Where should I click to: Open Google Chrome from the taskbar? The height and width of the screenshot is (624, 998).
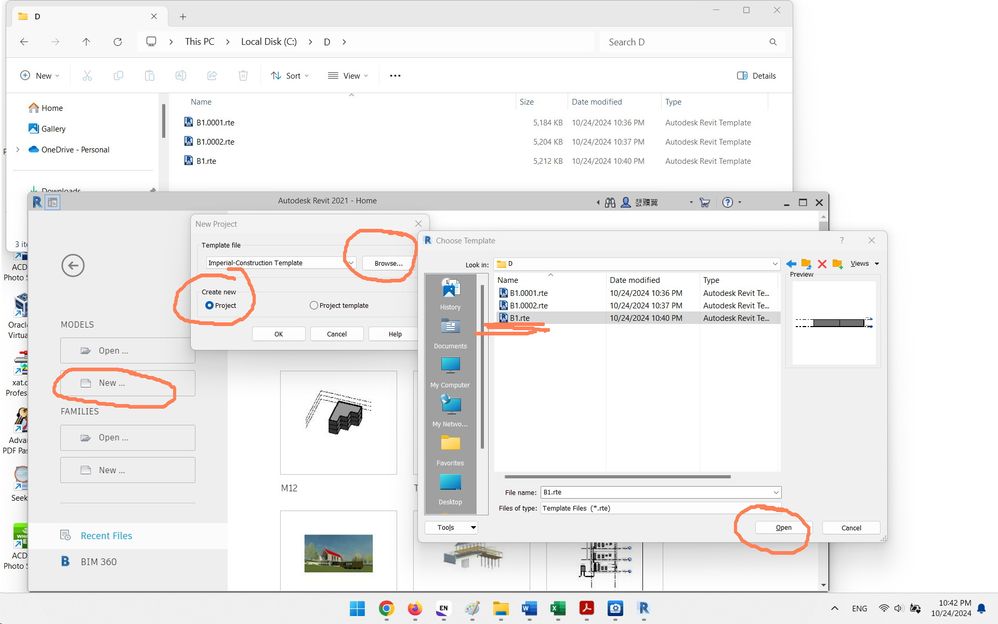(x=386, y=609)
